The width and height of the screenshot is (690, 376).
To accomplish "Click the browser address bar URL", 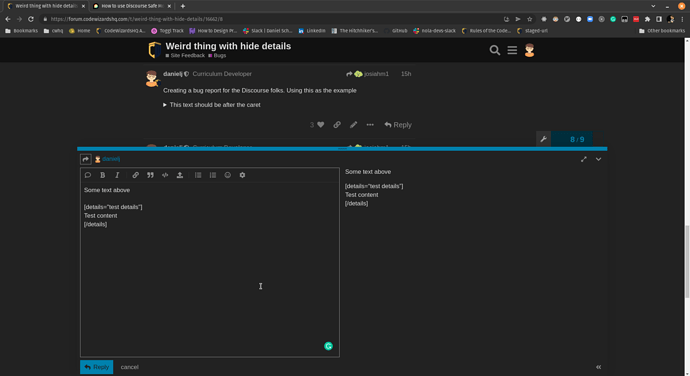I will [136, 19].
